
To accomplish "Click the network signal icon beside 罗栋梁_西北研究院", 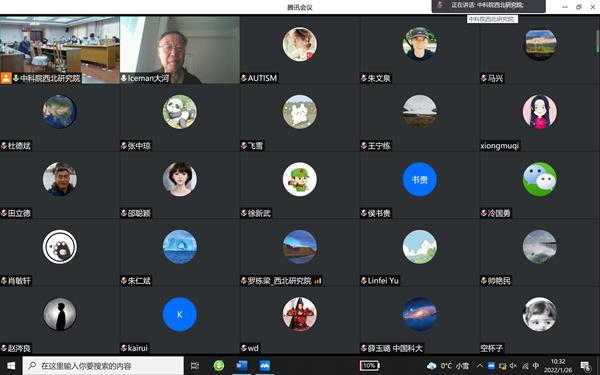I will pos(318,281).
